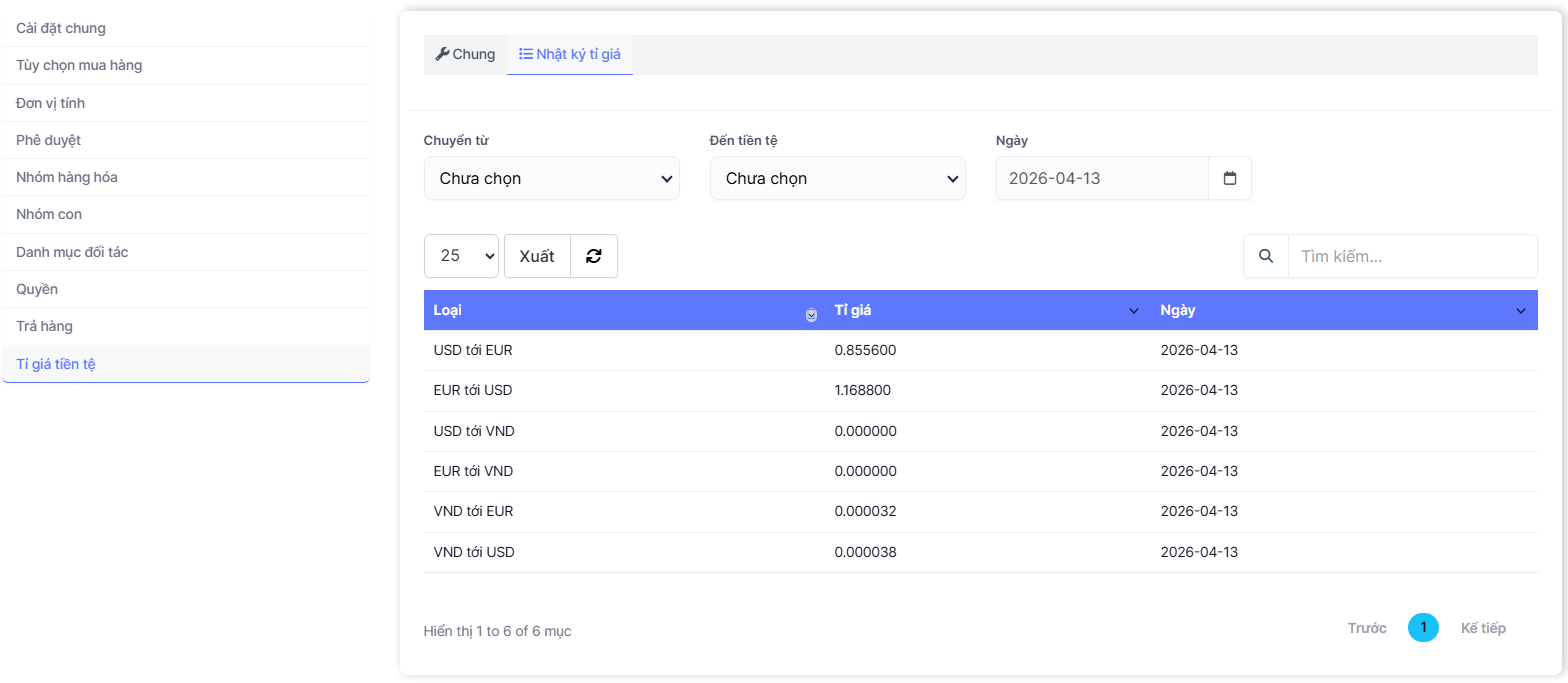Select the Nhật ký tỉ giá tab
The width and height of the screenshot is (1568, 683).
click(570, 54)
